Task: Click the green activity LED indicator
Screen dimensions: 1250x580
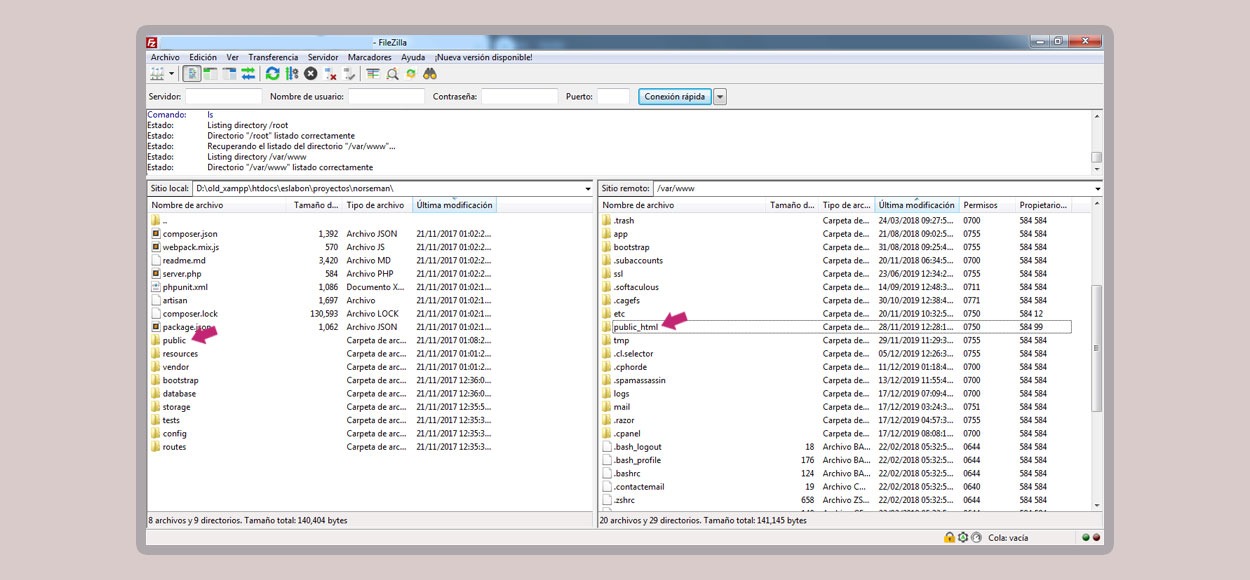Action: coord(1085,537)
